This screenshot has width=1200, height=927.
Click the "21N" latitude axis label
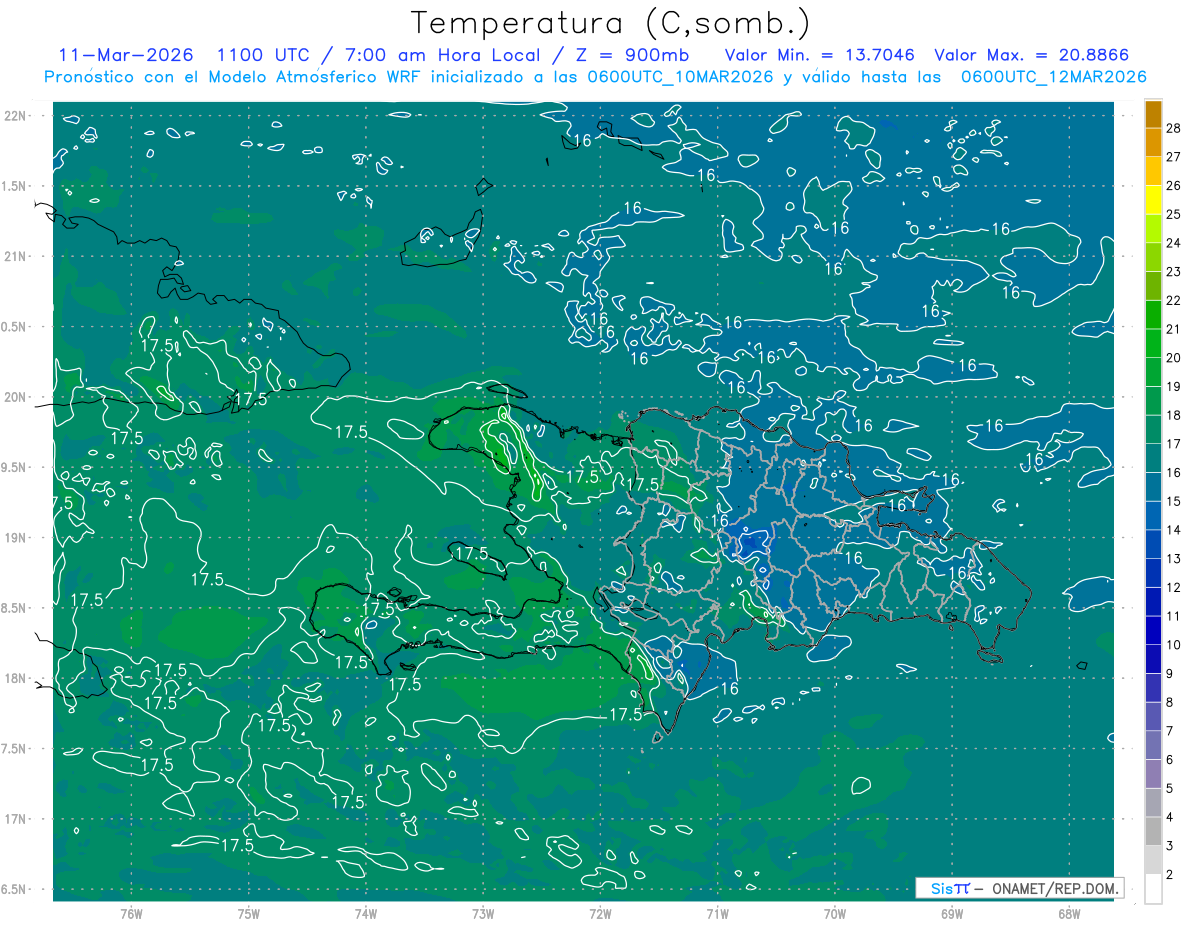[17, 256]
